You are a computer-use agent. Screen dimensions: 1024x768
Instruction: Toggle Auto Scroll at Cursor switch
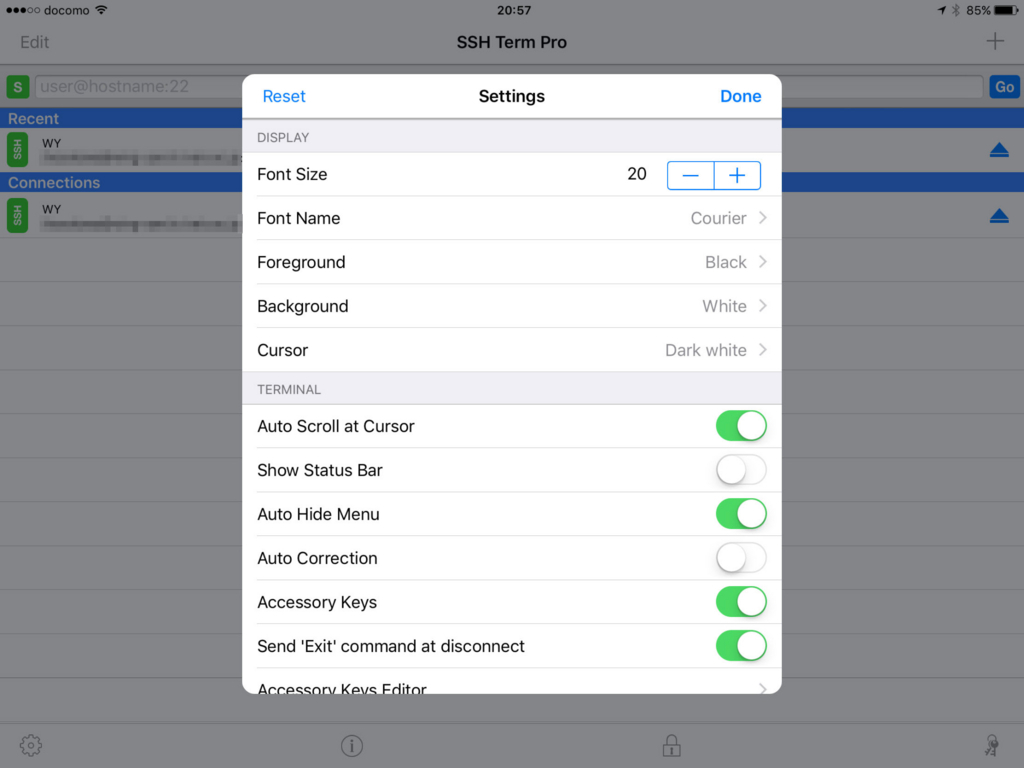(741, 426)
